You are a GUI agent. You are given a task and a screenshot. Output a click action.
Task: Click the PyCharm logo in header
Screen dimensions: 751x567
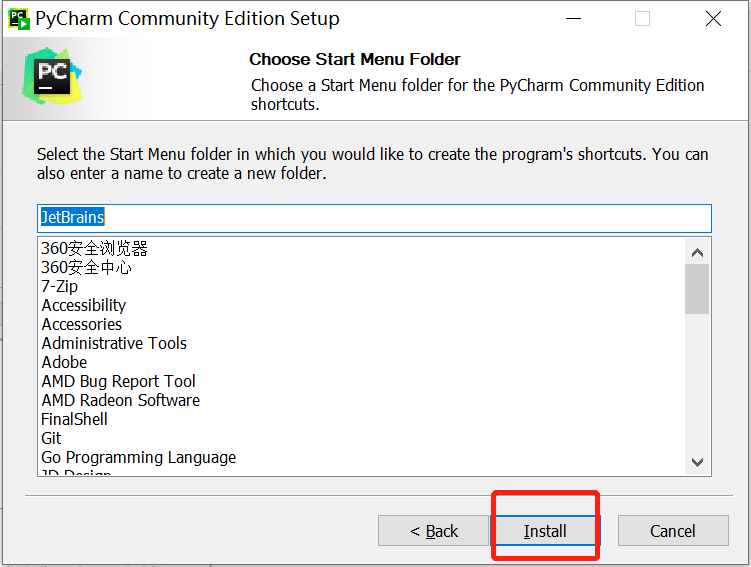(x=52, y=76)
